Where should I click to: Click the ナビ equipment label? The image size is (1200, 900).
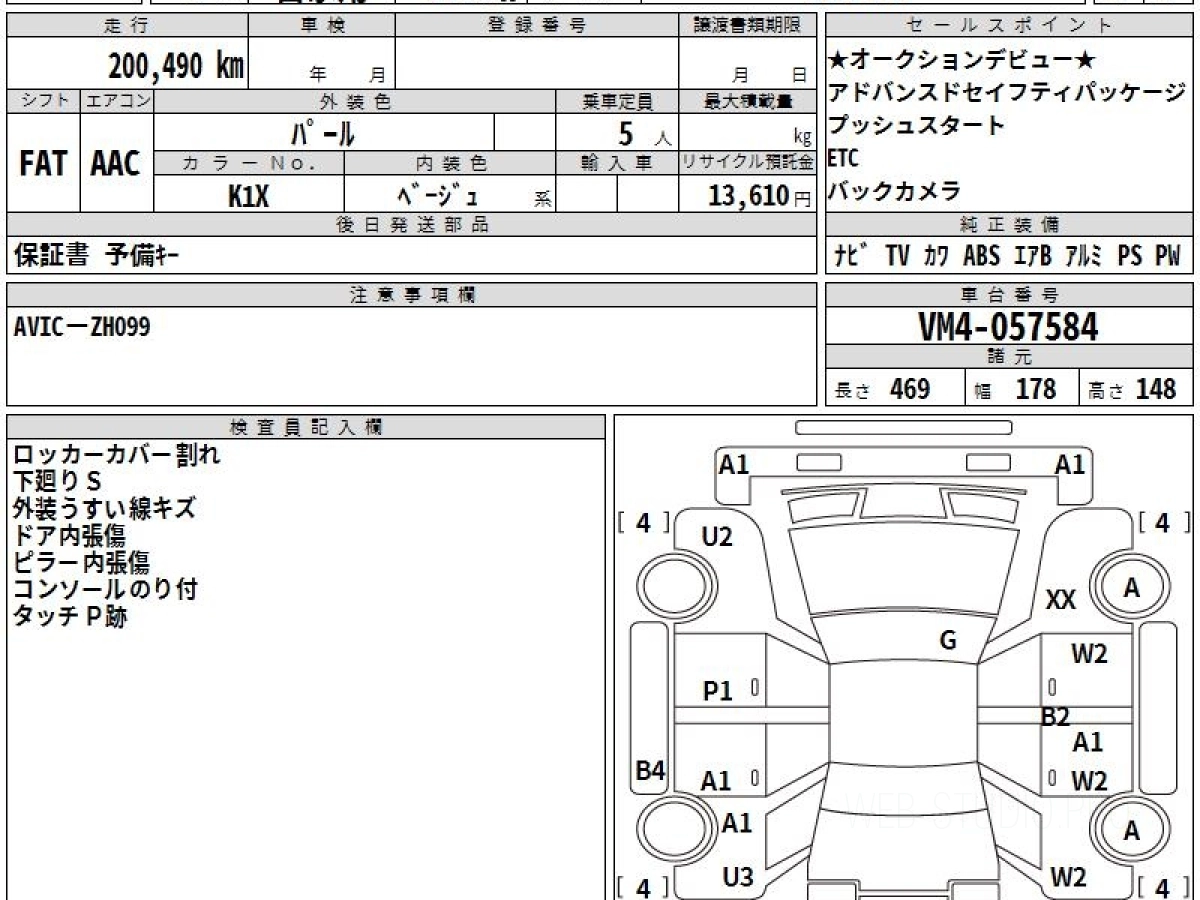pyautogui.click(x=851, y=256)
